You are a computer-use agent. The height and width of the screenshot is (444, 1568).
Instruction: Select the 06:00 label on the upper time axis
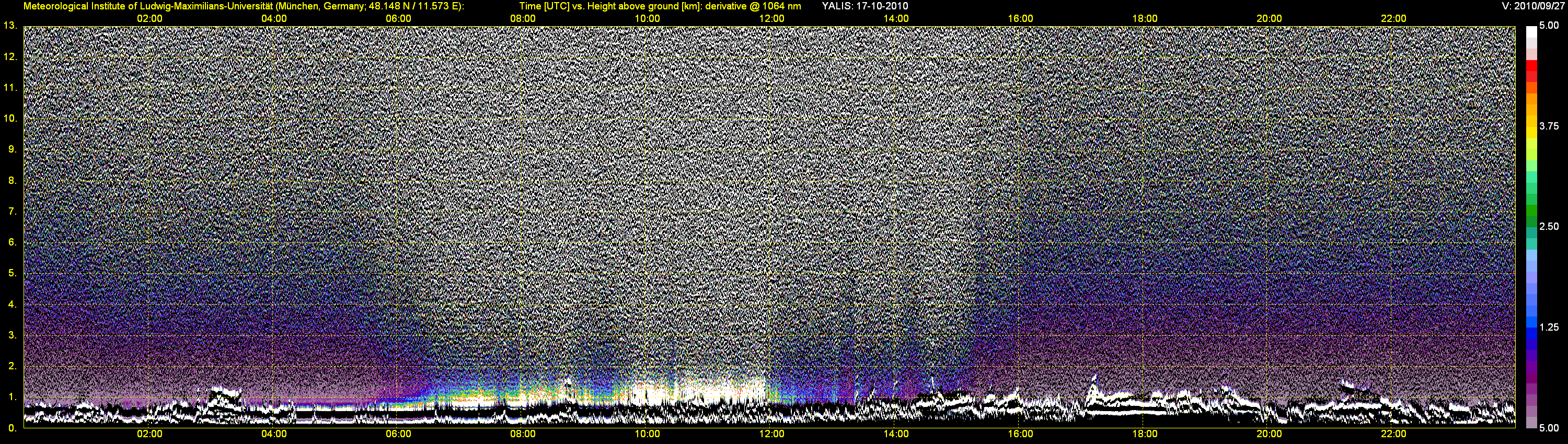398,19
